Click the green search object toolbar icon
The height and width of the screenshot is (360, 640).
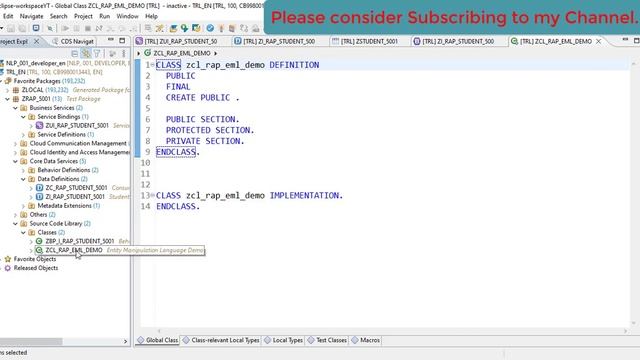184,28
